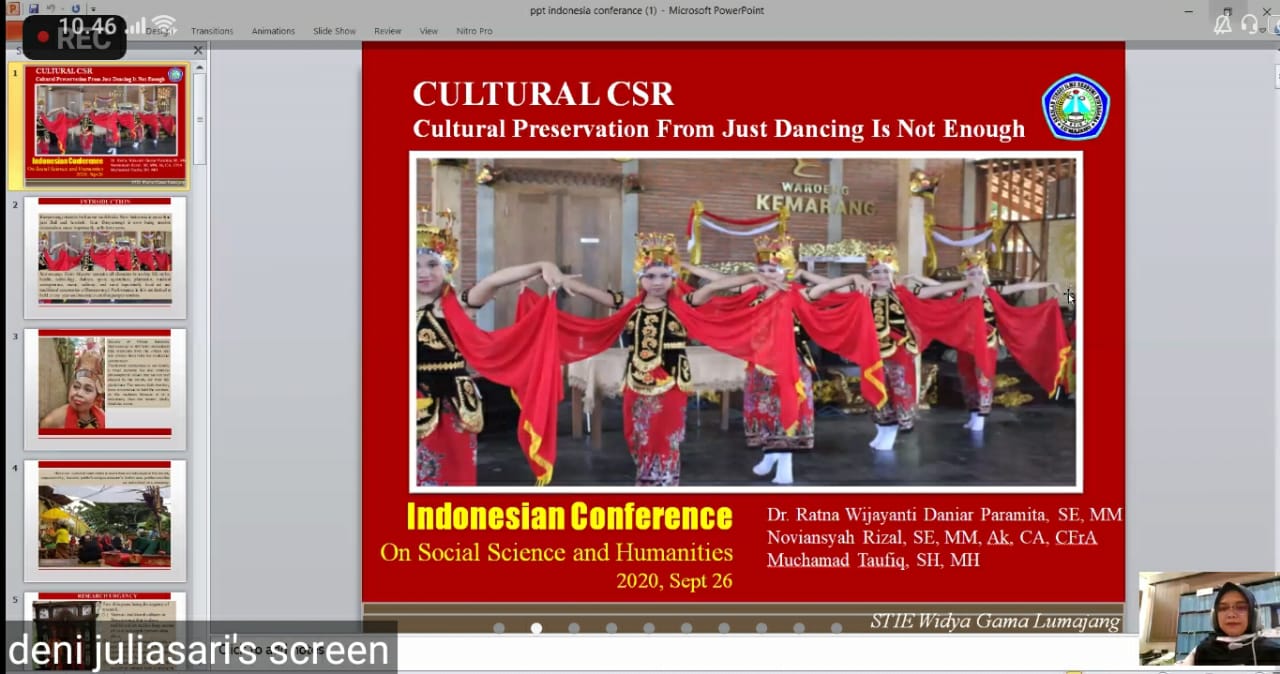Switch to the Slide Show tab
Viewport: 1280px width, 674px height.
(334, 31)
